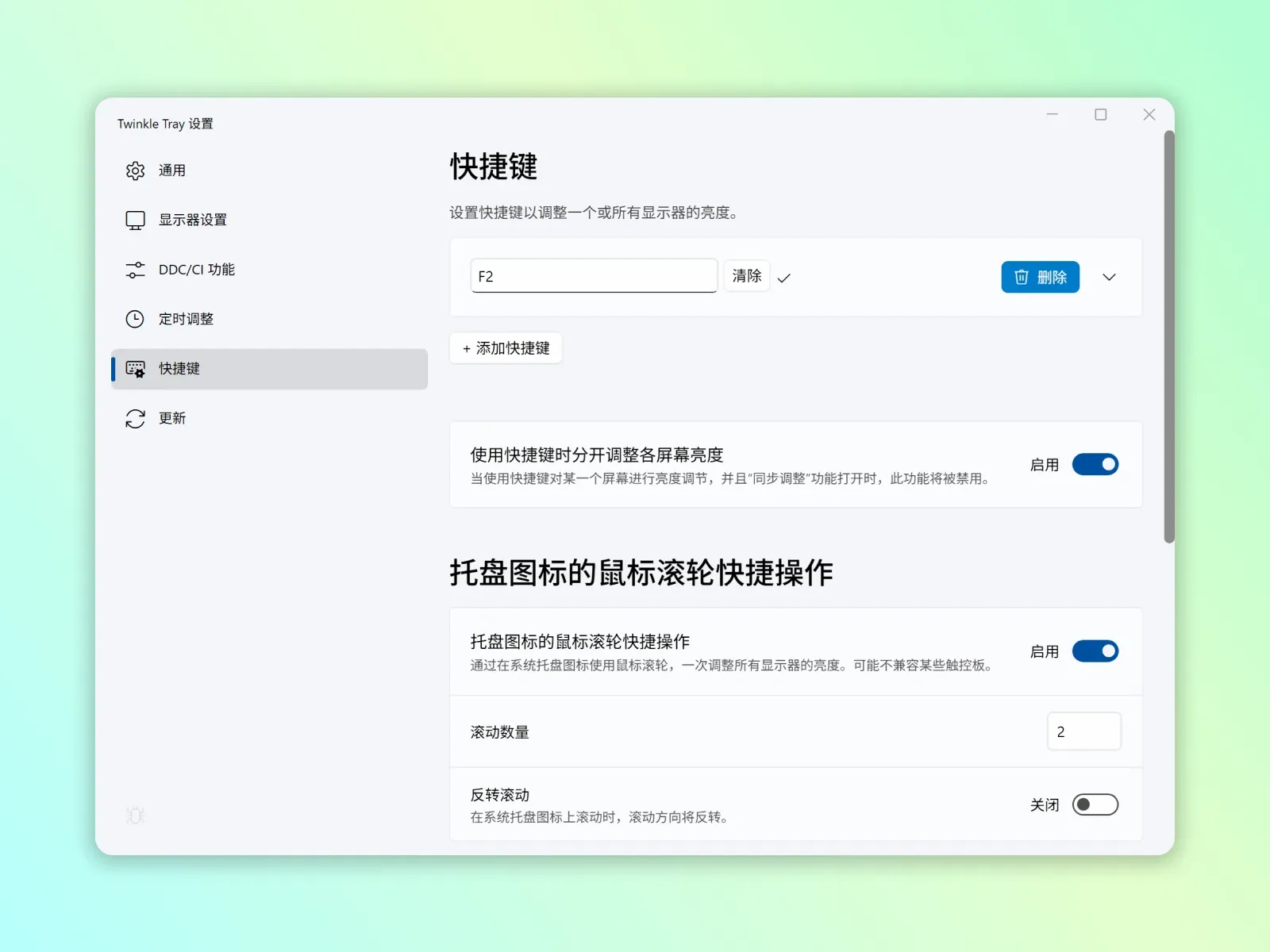Select the 快捷键 sidebar item

click(x=270, y=369)
